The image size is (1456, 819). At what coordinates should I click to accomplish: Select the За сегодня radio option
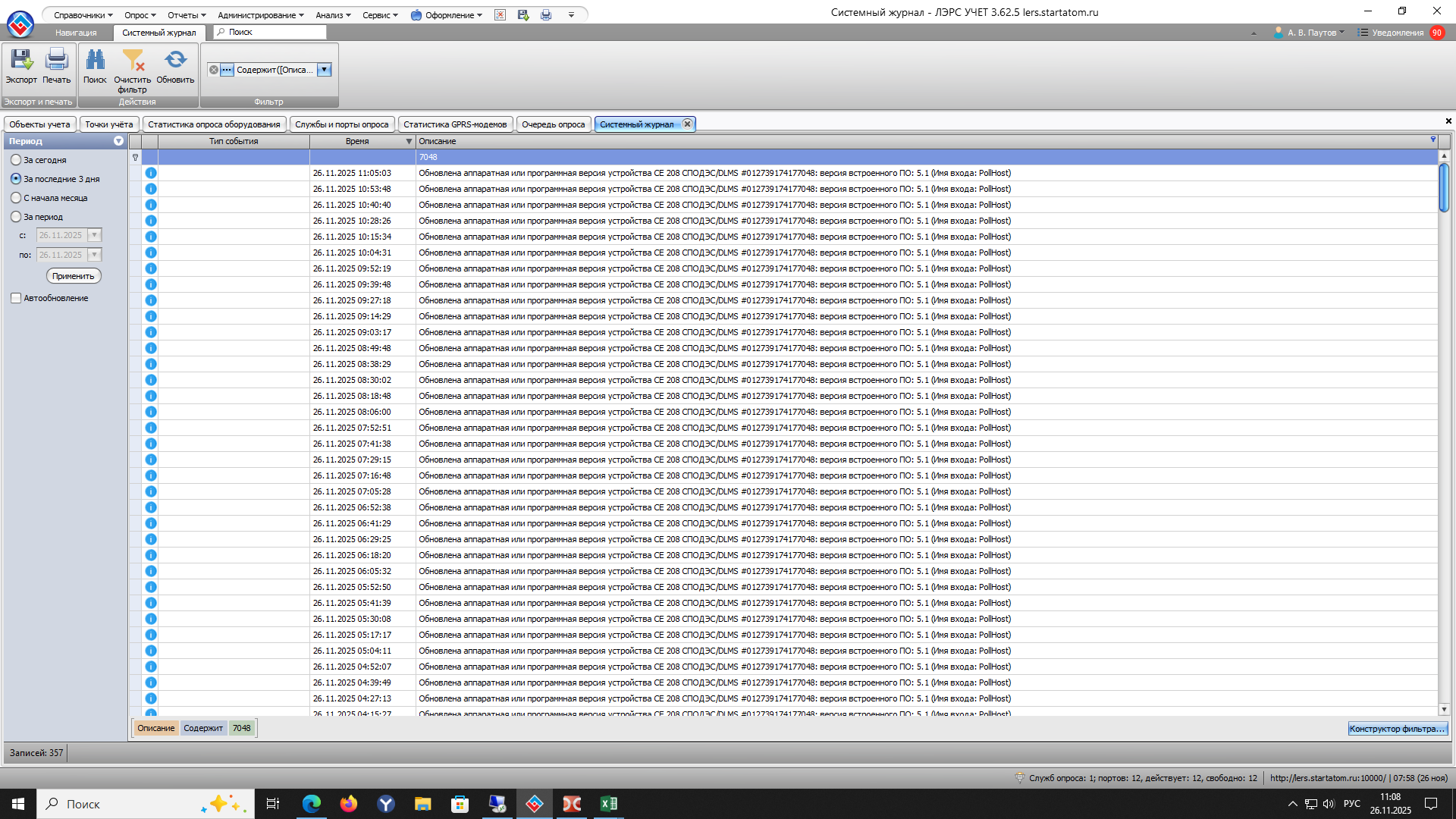(x=16, y=160)
